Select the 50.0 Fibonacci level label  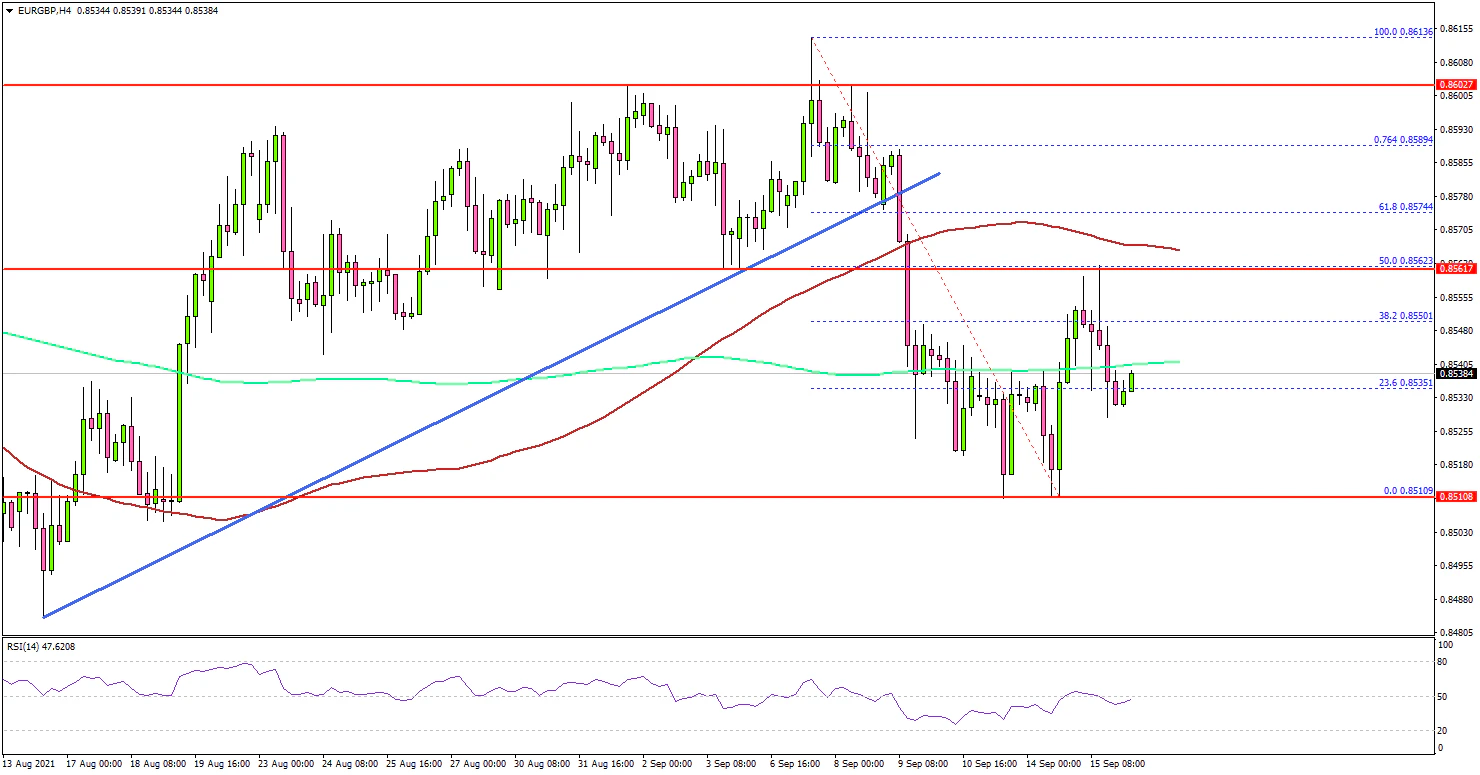click(x=1403, y=260)
